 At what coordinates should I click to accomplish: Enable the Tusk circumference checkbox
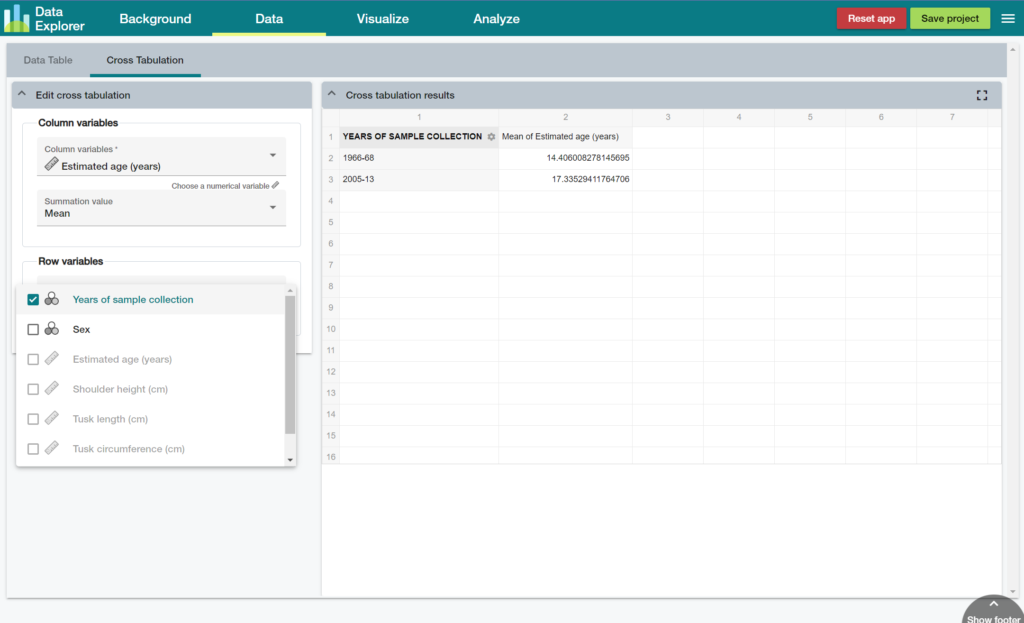pyautogui.click(x=32, y=448)
